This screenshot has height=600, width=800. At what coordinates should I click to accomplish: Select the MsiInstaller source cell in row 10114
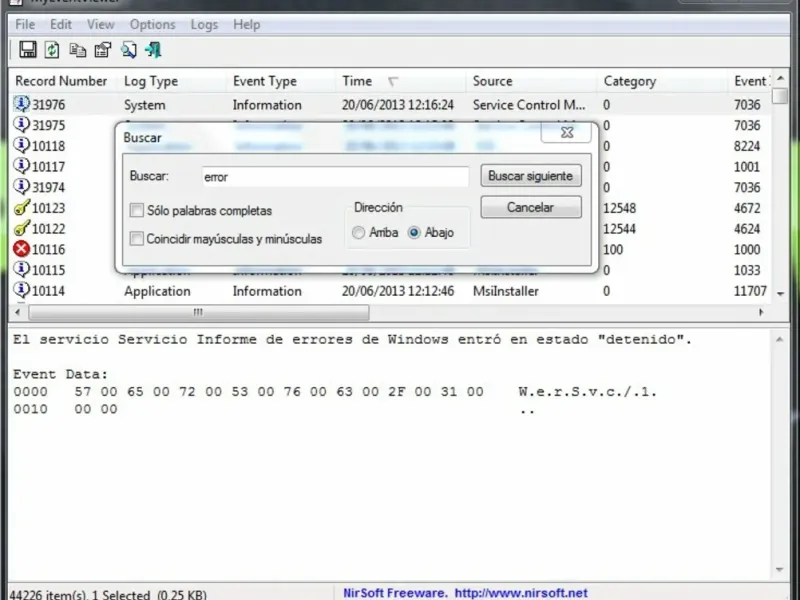505,291
